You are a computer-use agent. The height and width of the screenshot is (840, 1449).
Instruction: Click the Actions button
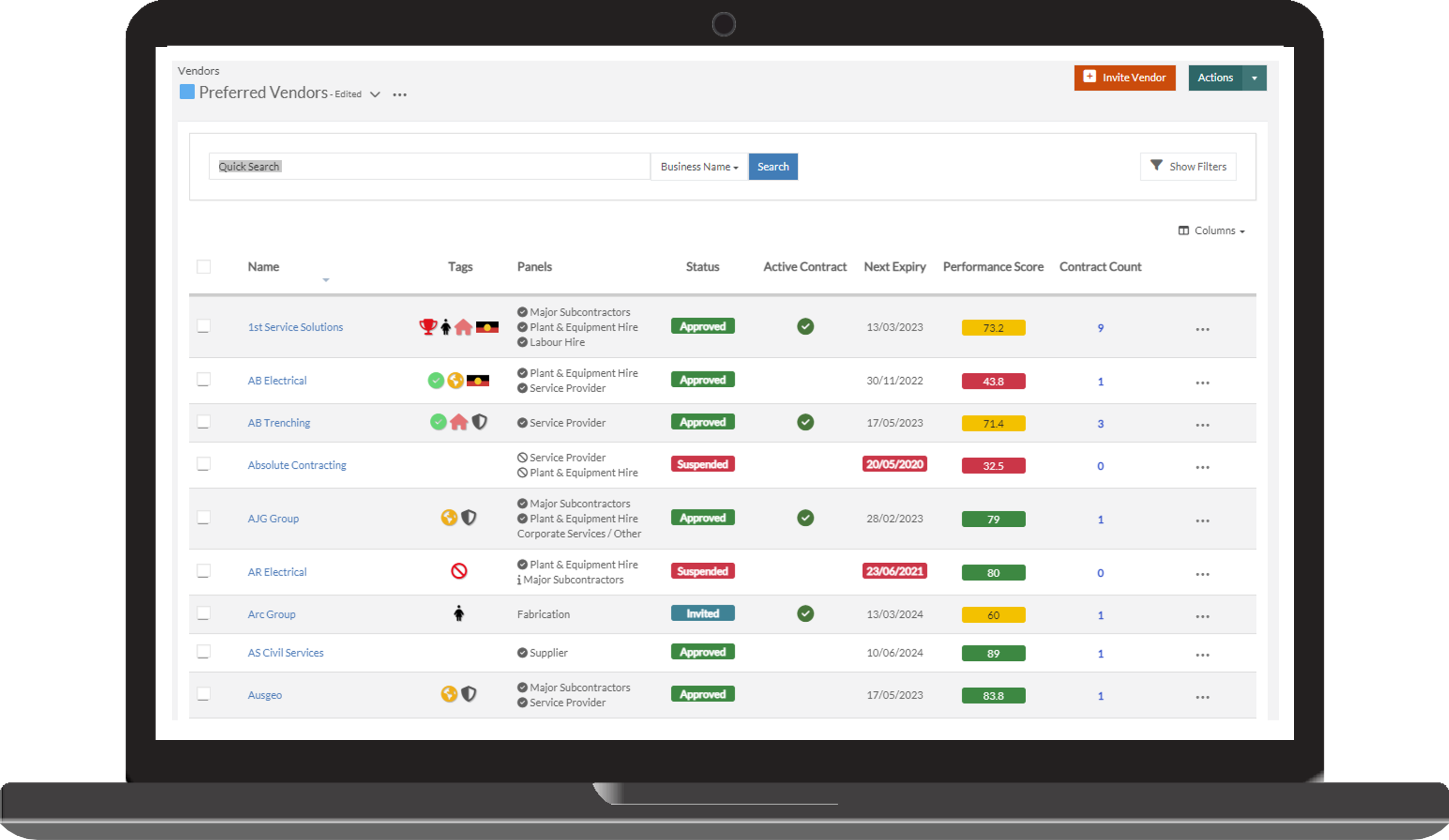pos(1215,78)
